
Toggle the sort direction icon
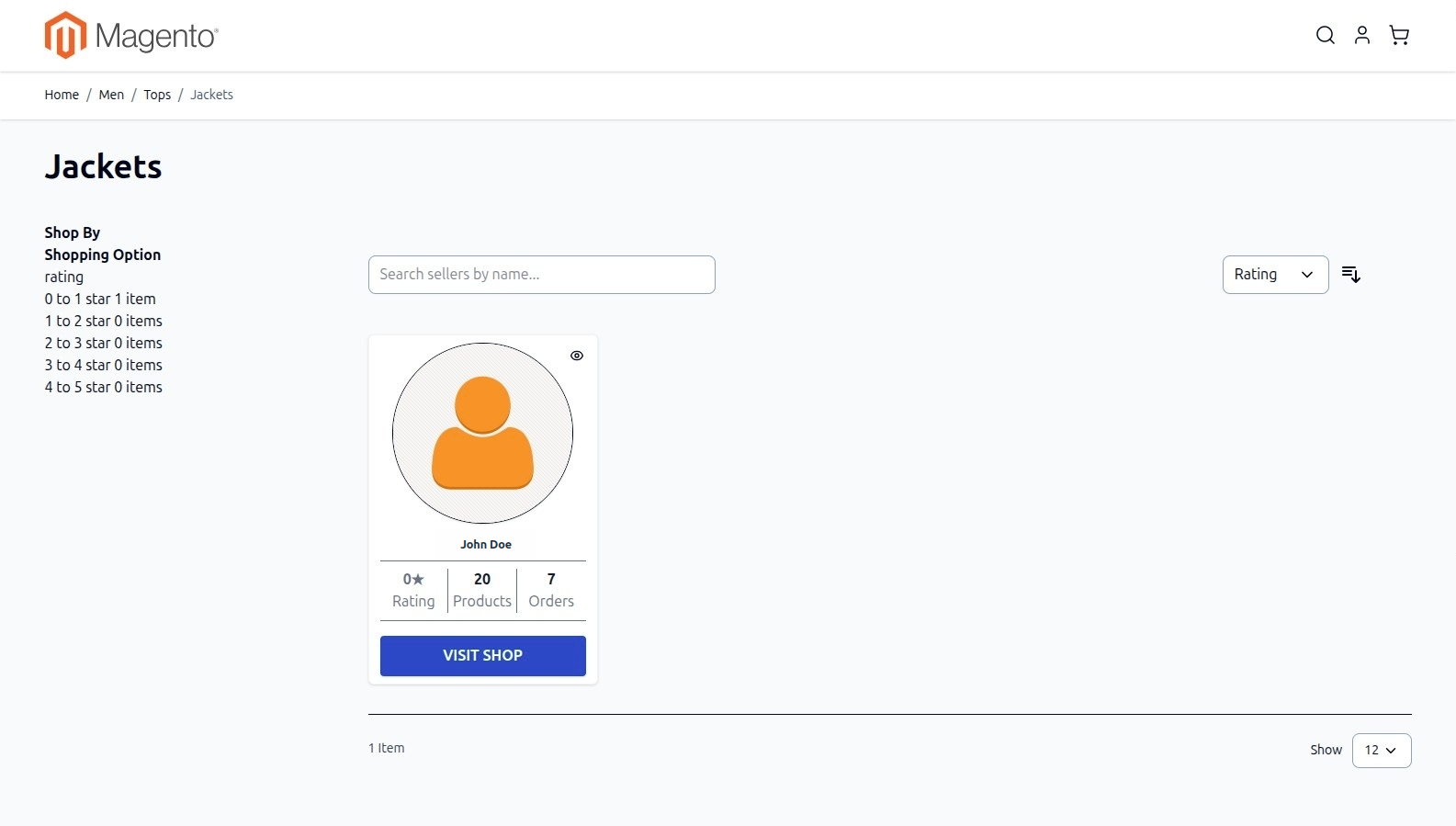tap(1350, 274)
